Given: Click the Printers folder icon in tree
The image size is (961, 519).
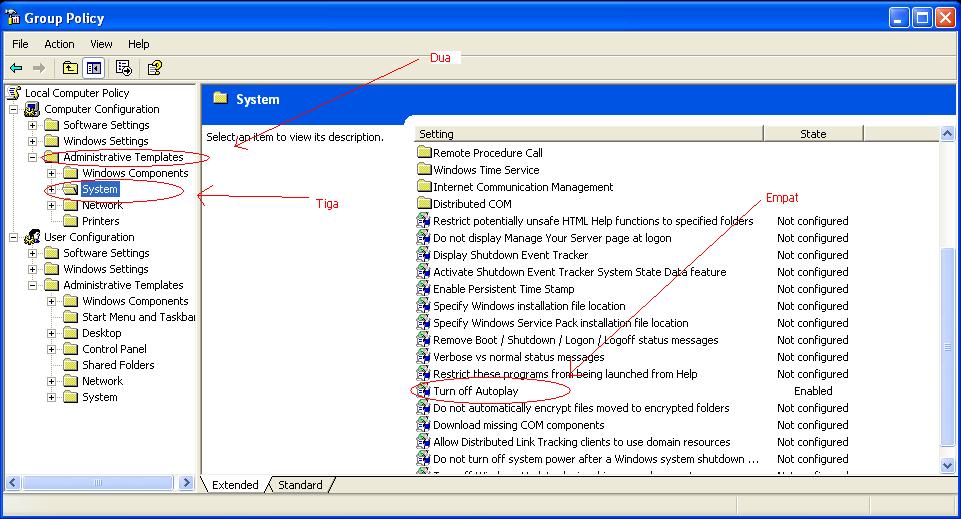Looking at the screenshot, I should pos(71,221).
